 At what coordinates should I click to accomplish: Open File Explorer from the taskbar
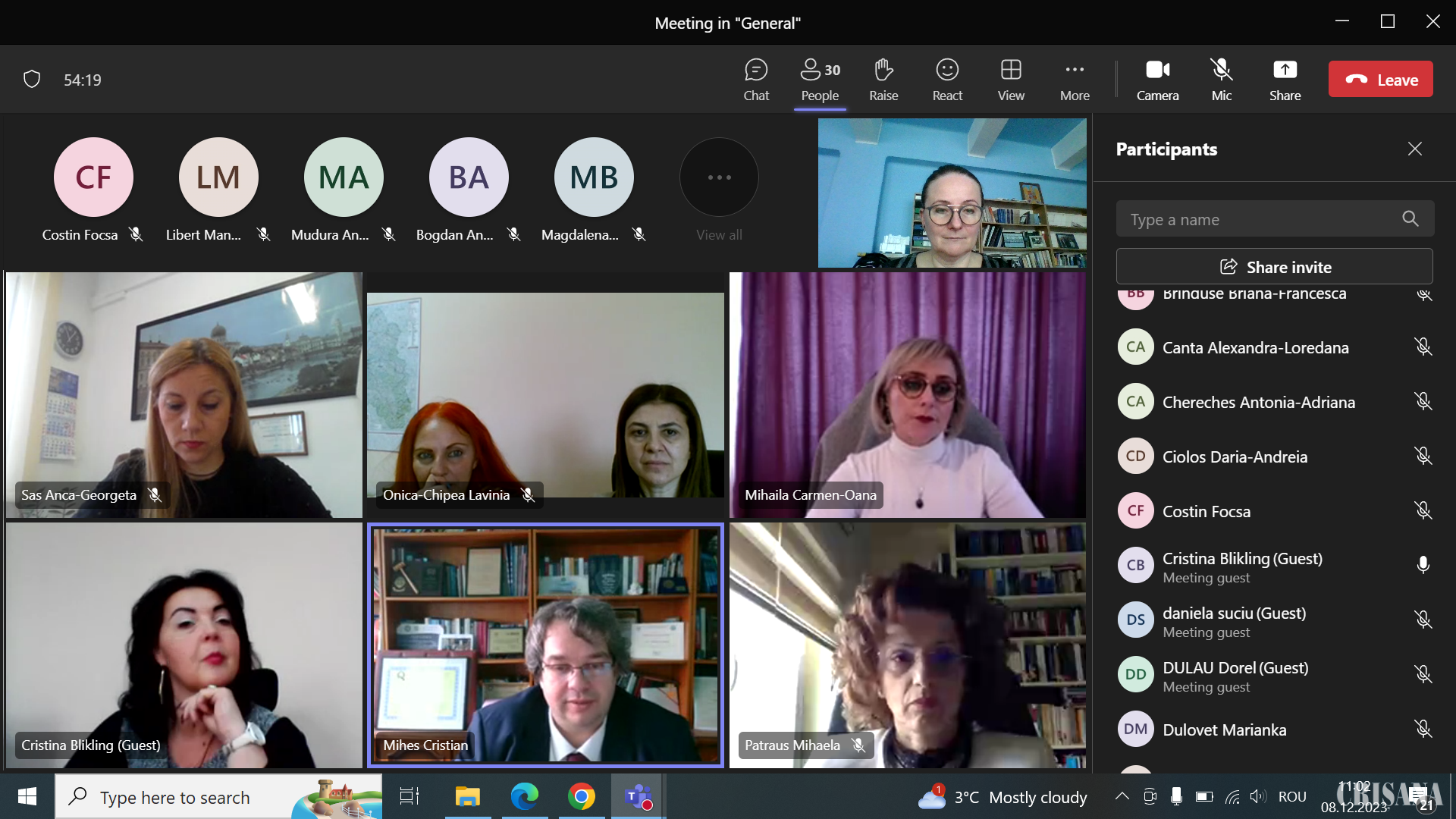tap(468, 797)
